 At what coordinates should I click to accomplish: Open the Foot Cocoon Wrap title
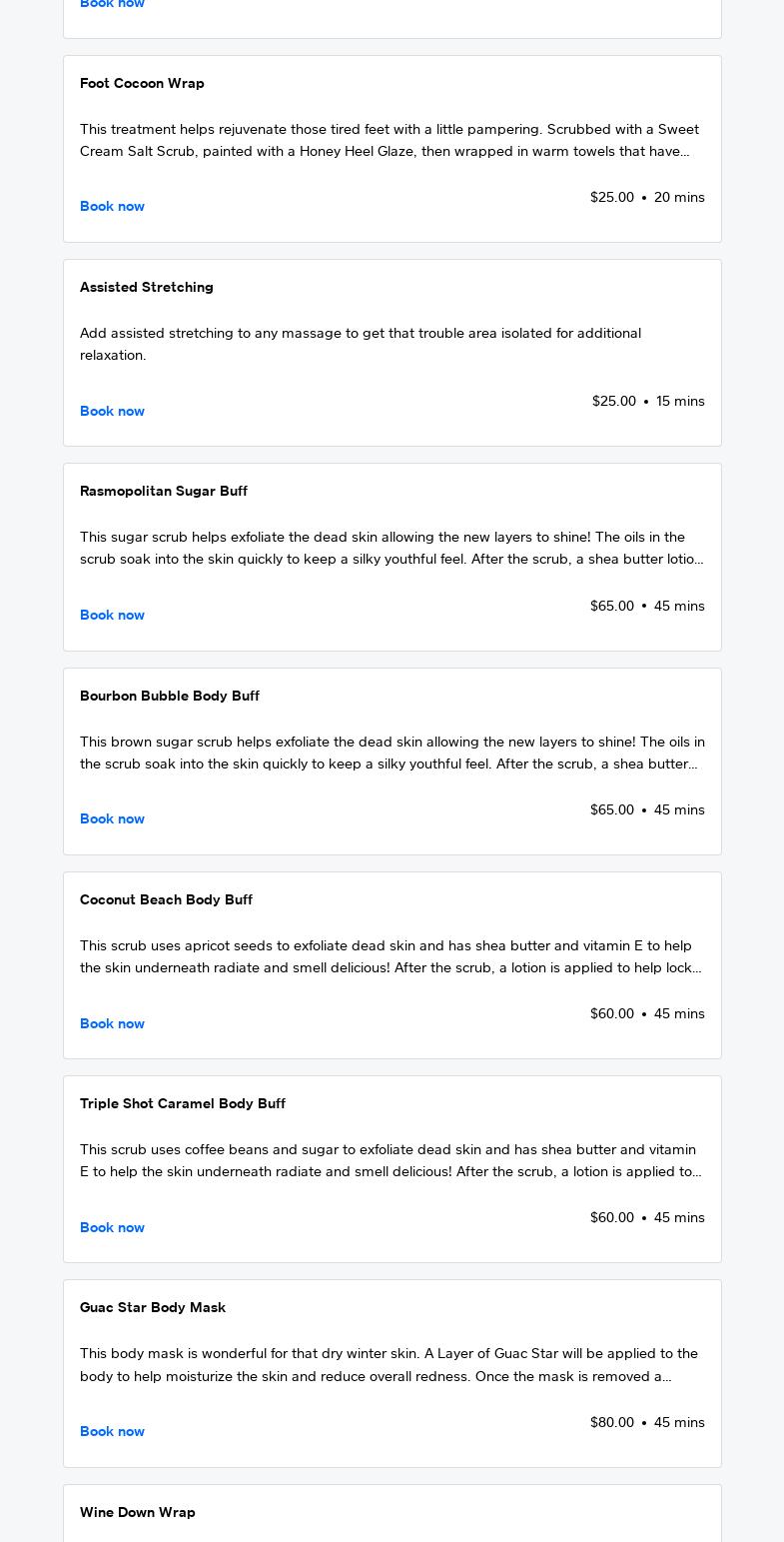click(142, 83)
